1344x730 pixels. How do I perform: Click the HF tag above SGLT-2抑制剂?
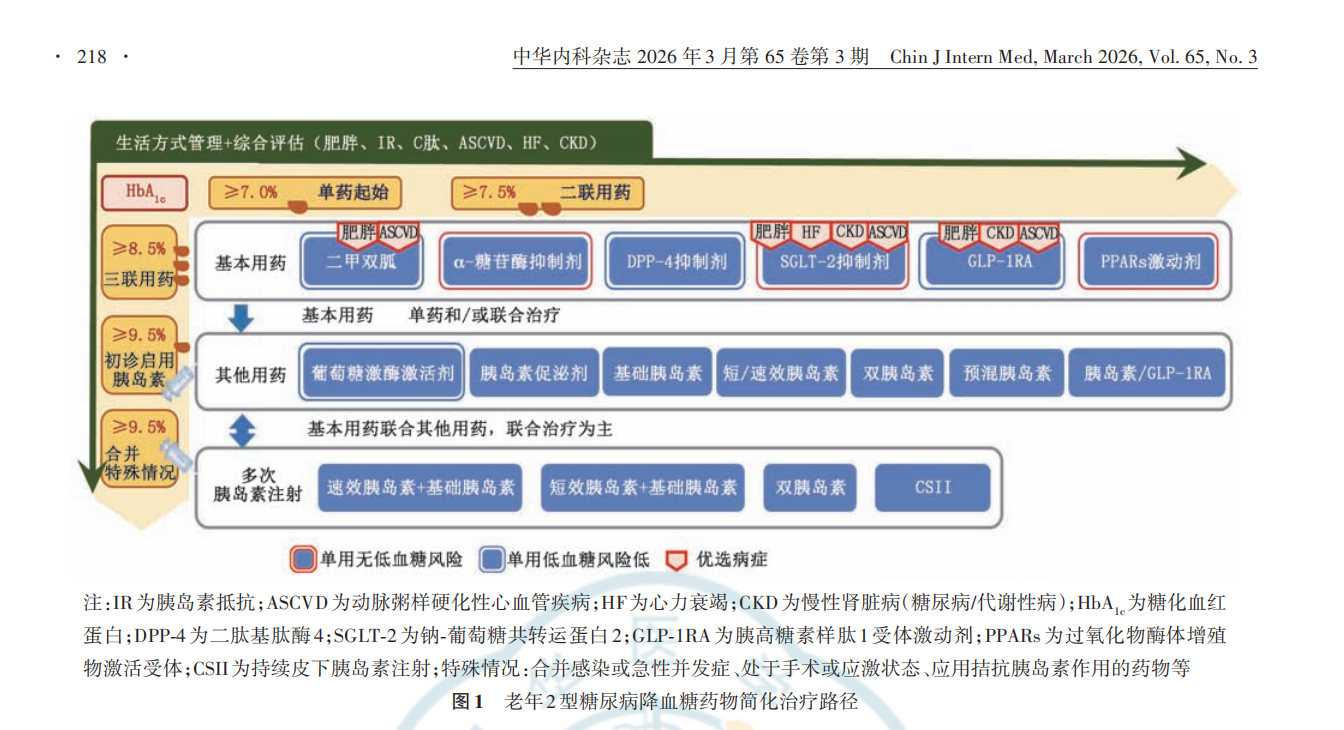click(x=811, y=233)
